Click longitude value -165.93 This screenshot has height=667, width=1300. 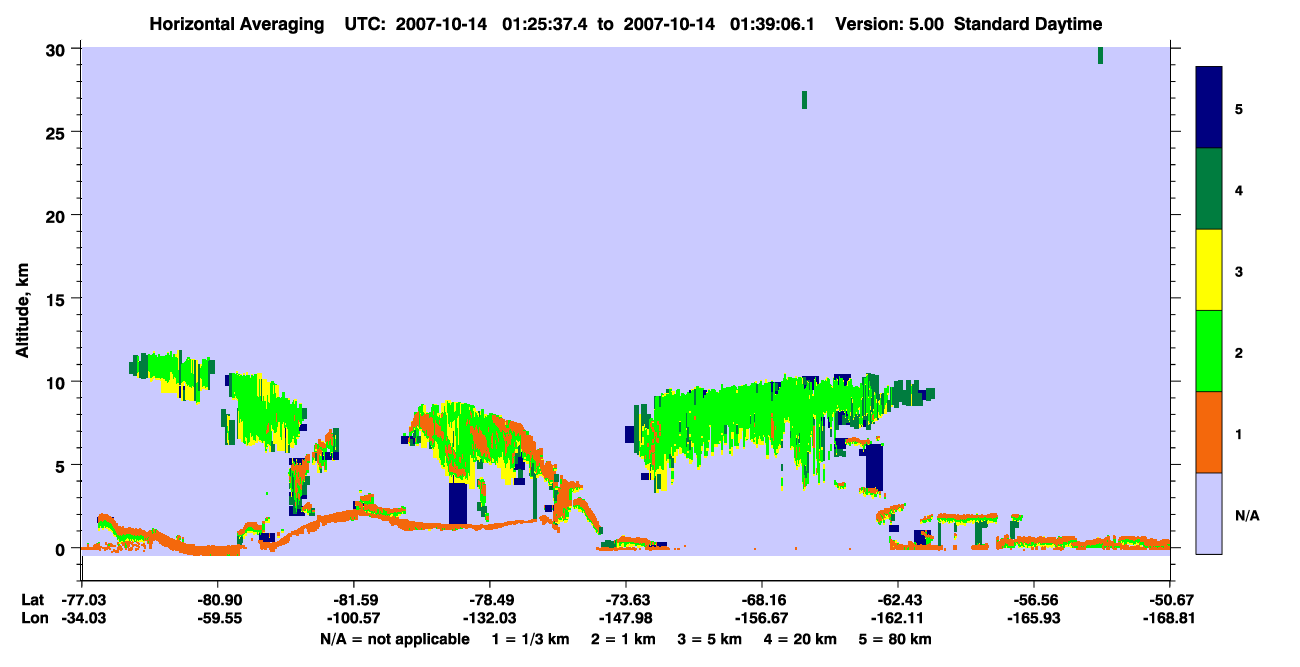[x=1034, y=618]
